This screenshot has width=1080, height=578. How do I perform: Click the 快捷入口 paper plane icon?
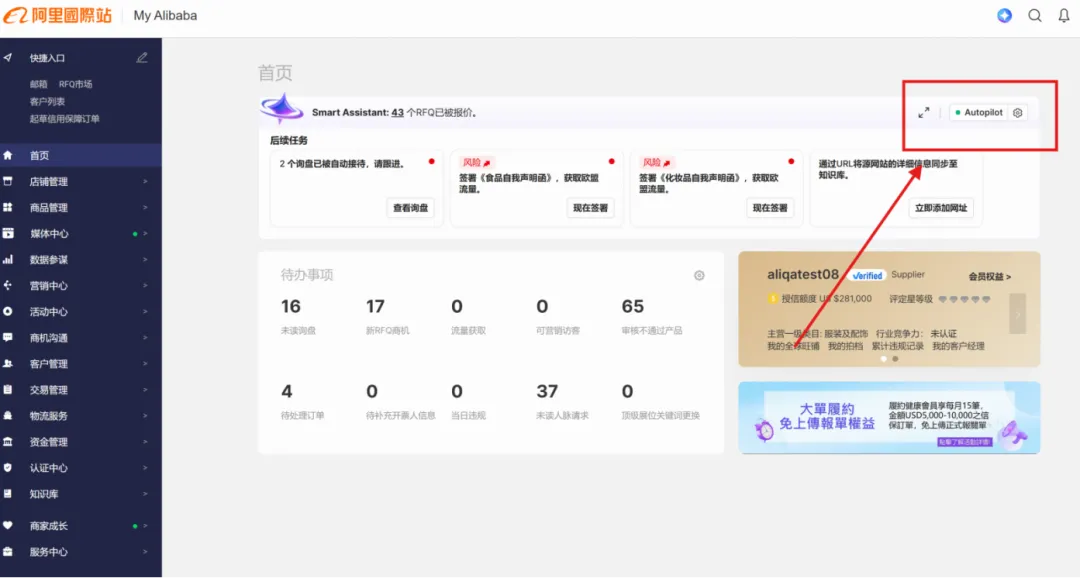pyautogui.click(x=8, y=58)
